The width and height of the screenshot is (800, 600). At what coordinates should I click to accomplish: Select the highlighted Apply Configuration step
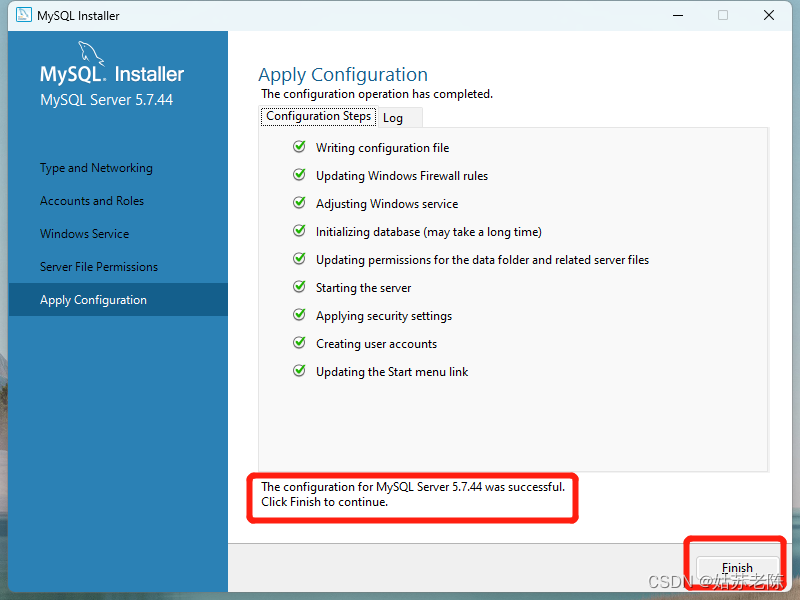(118, 299)
